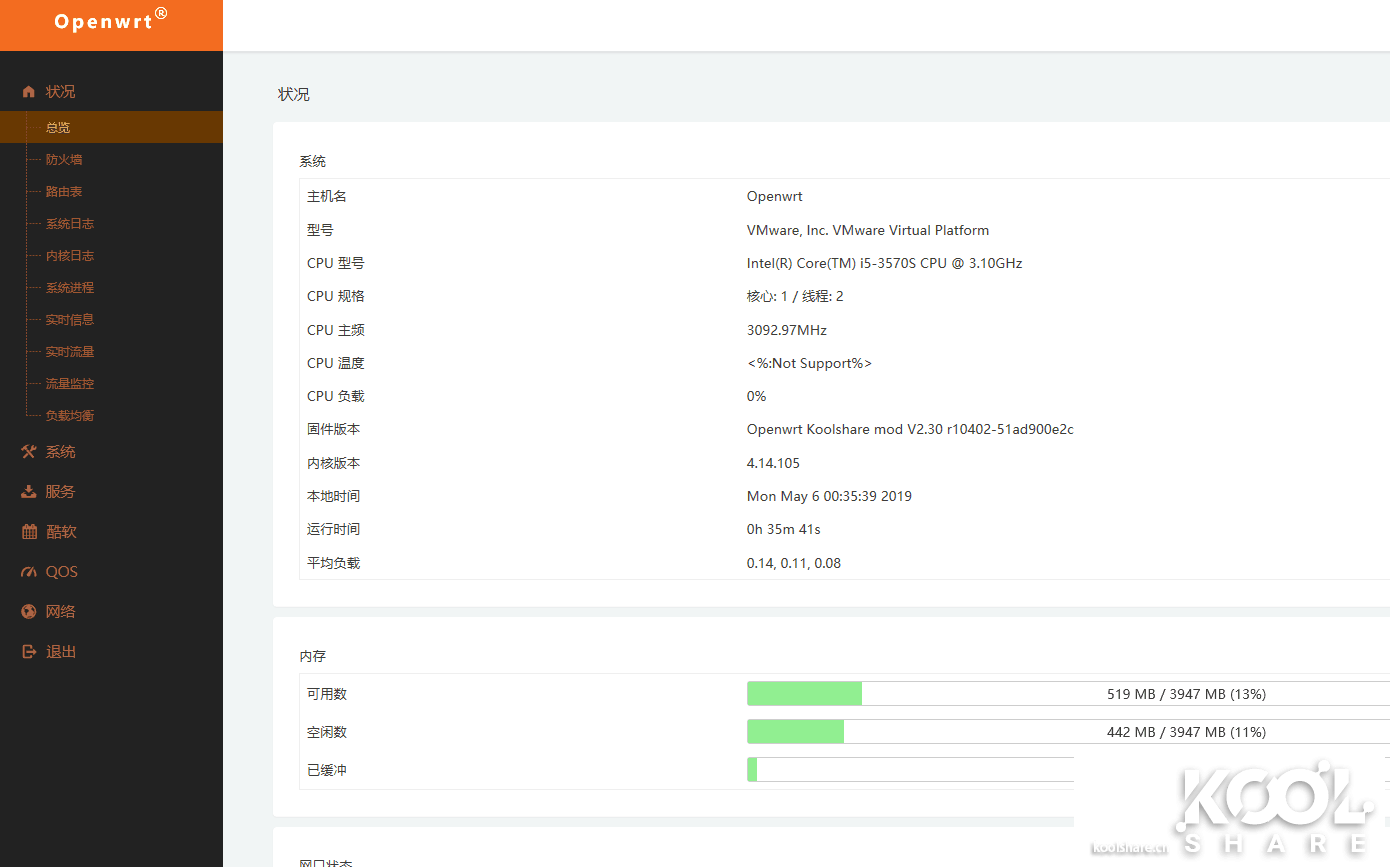Expand the 网络 sidebar section
Viewport: 1390px width, 867px height.
point(61,612)
